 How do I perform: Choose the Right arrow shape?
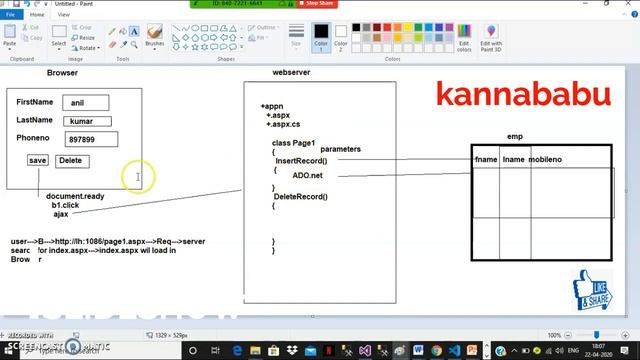214,38
